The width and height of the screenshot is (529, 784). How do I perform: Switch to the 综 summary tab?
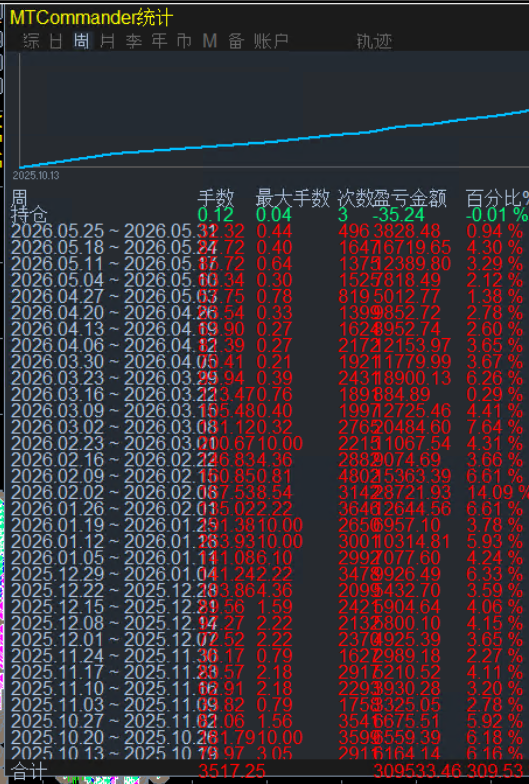32,40
